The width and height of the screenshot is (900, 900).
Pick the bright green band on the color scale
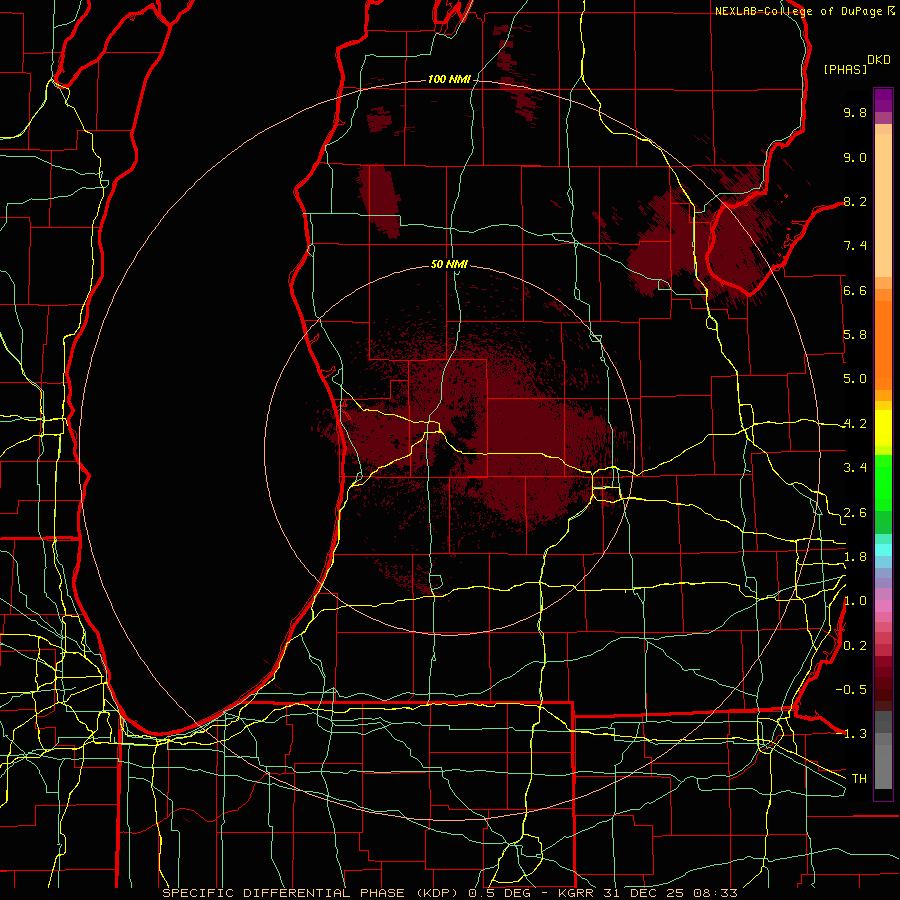(x=883, y=483)
